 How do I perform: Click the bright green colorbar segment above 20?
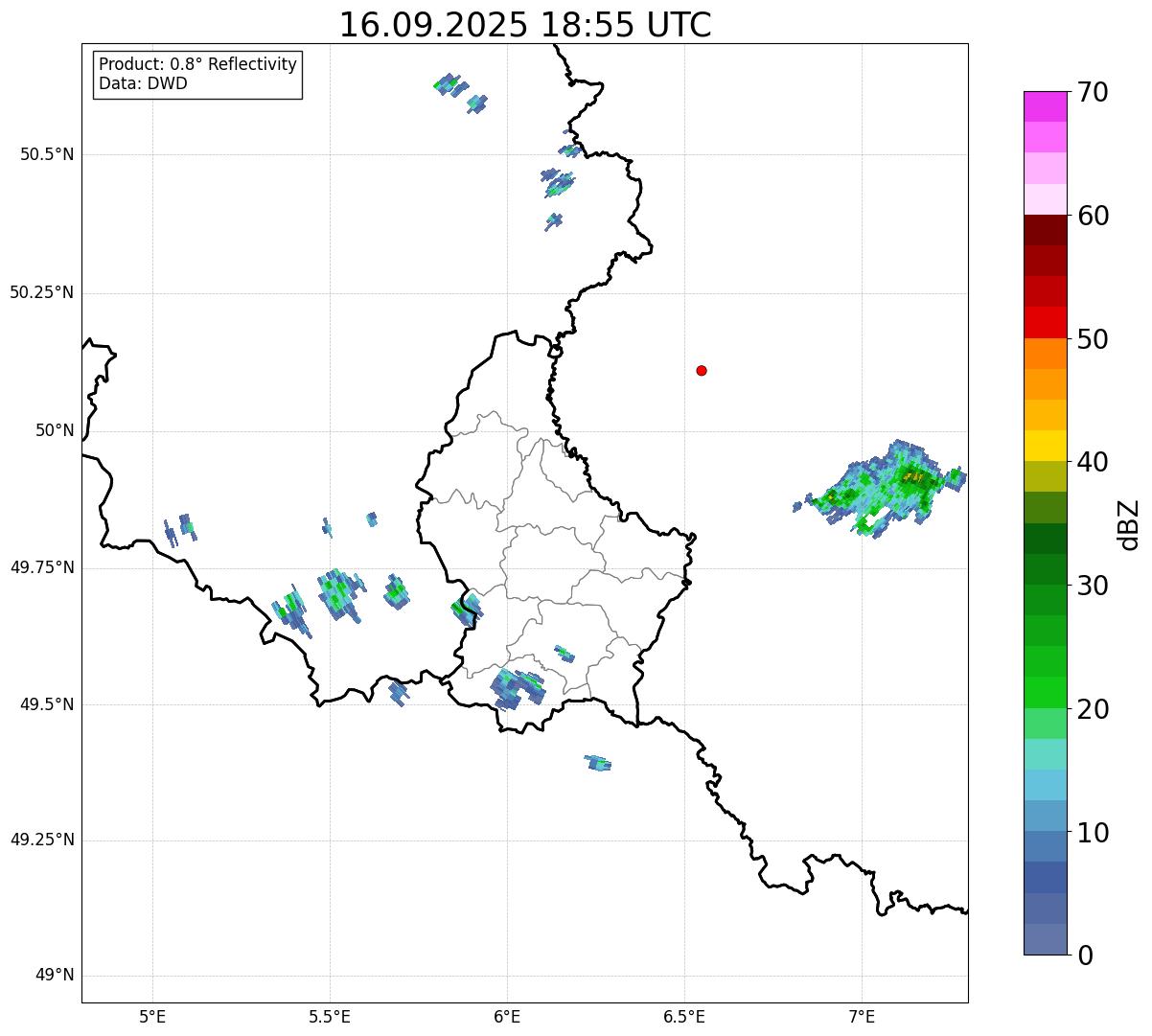(1045, 692)
